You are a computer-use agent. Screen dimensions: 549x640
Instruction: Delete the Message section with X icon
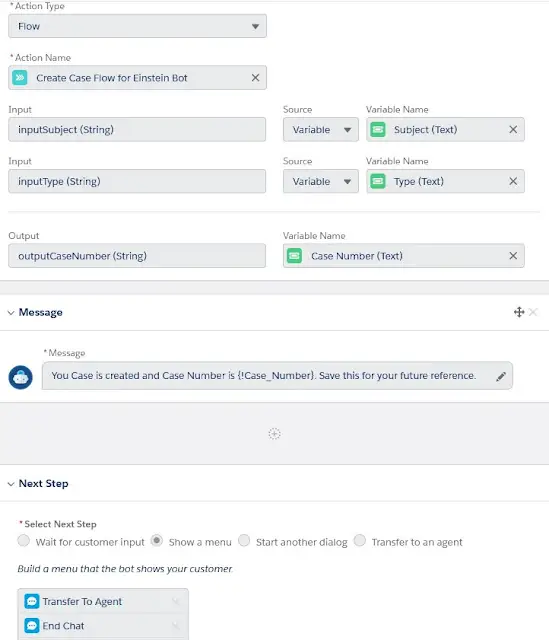point(533,312)
